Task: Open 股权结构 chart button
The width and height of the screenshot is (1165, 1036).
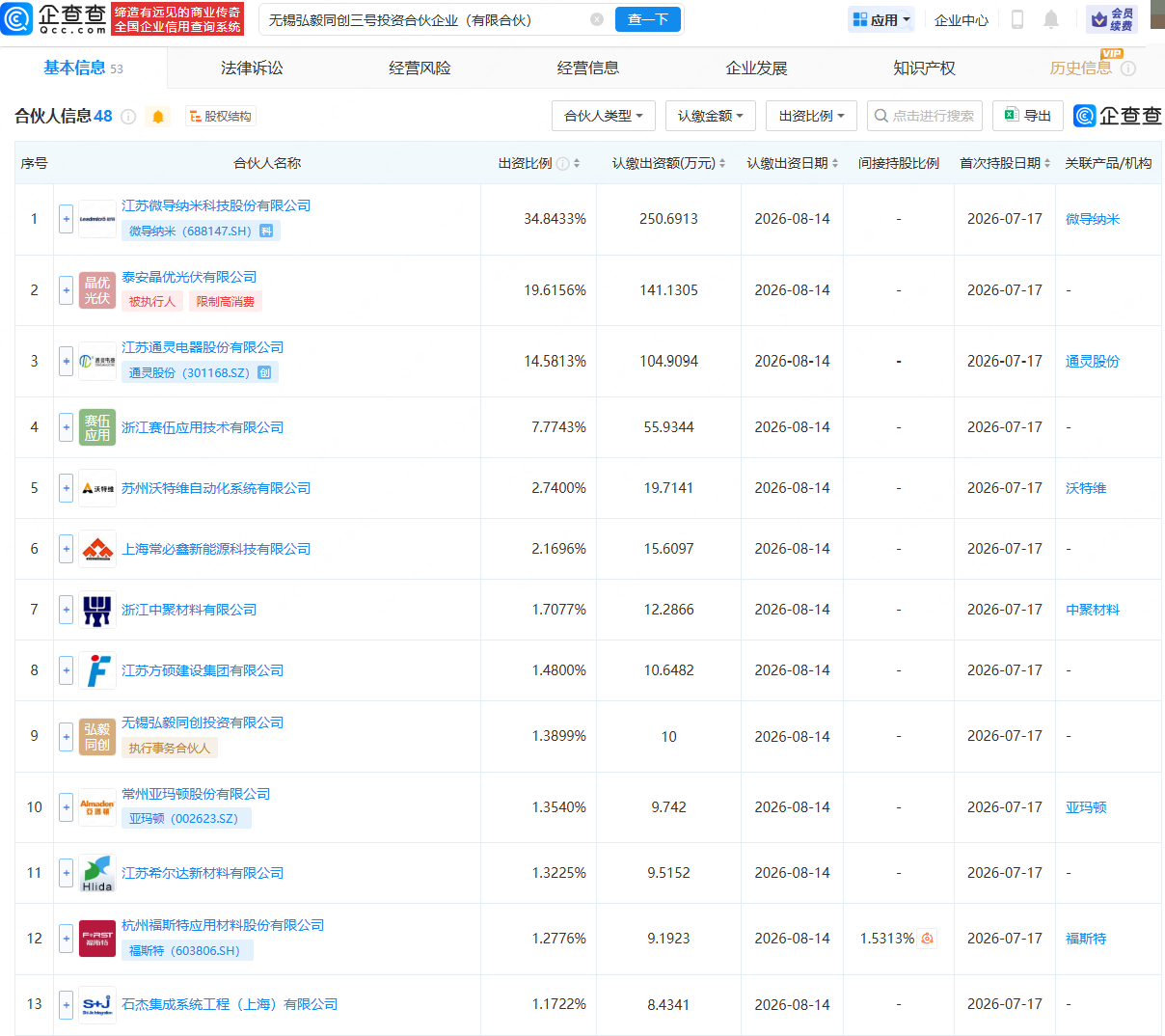Action: 221,117
